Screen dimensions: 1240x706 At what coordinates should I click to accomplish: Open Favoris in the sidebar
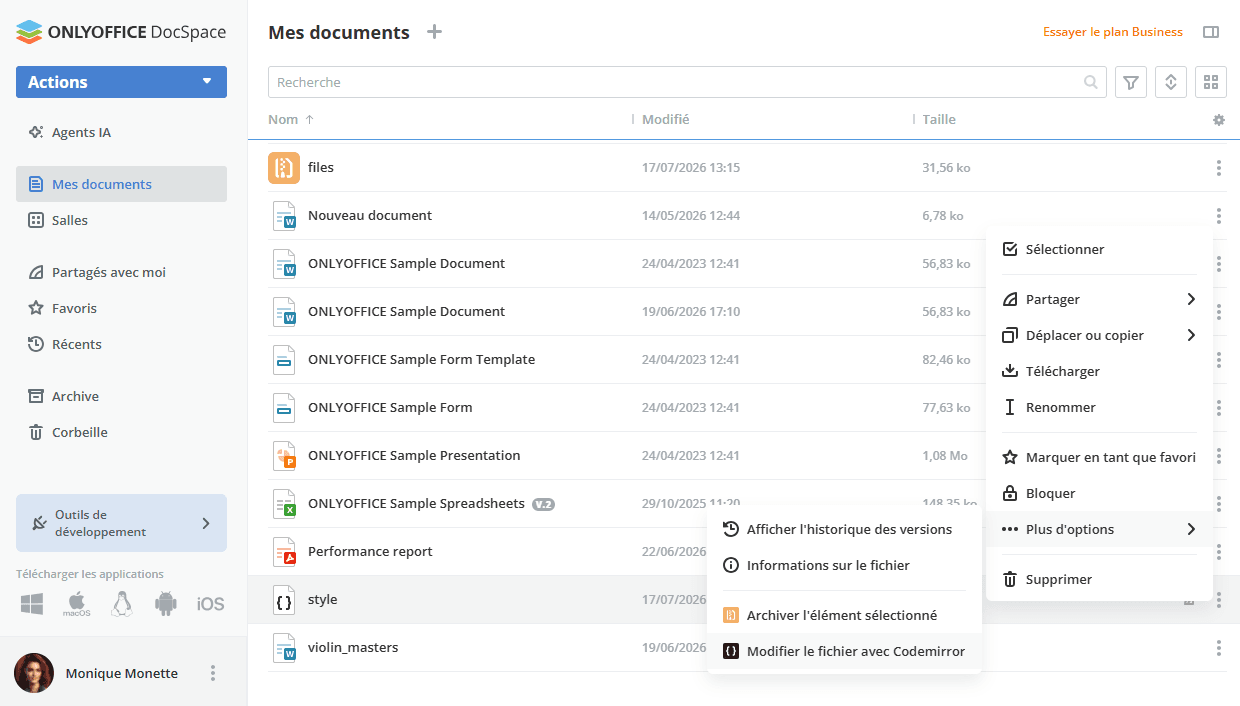coord(121,308)
